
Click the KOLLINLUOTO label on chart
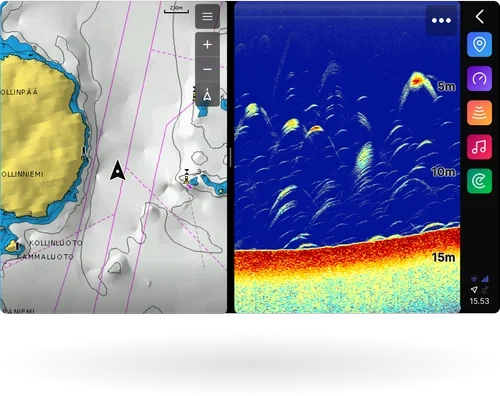(56, 243)
